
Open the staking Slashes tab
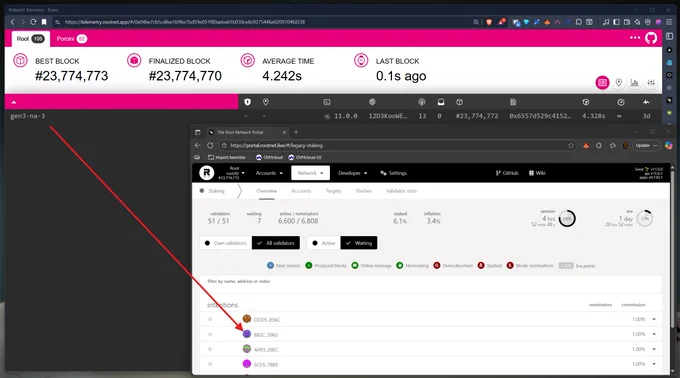[x=363, y=191]
